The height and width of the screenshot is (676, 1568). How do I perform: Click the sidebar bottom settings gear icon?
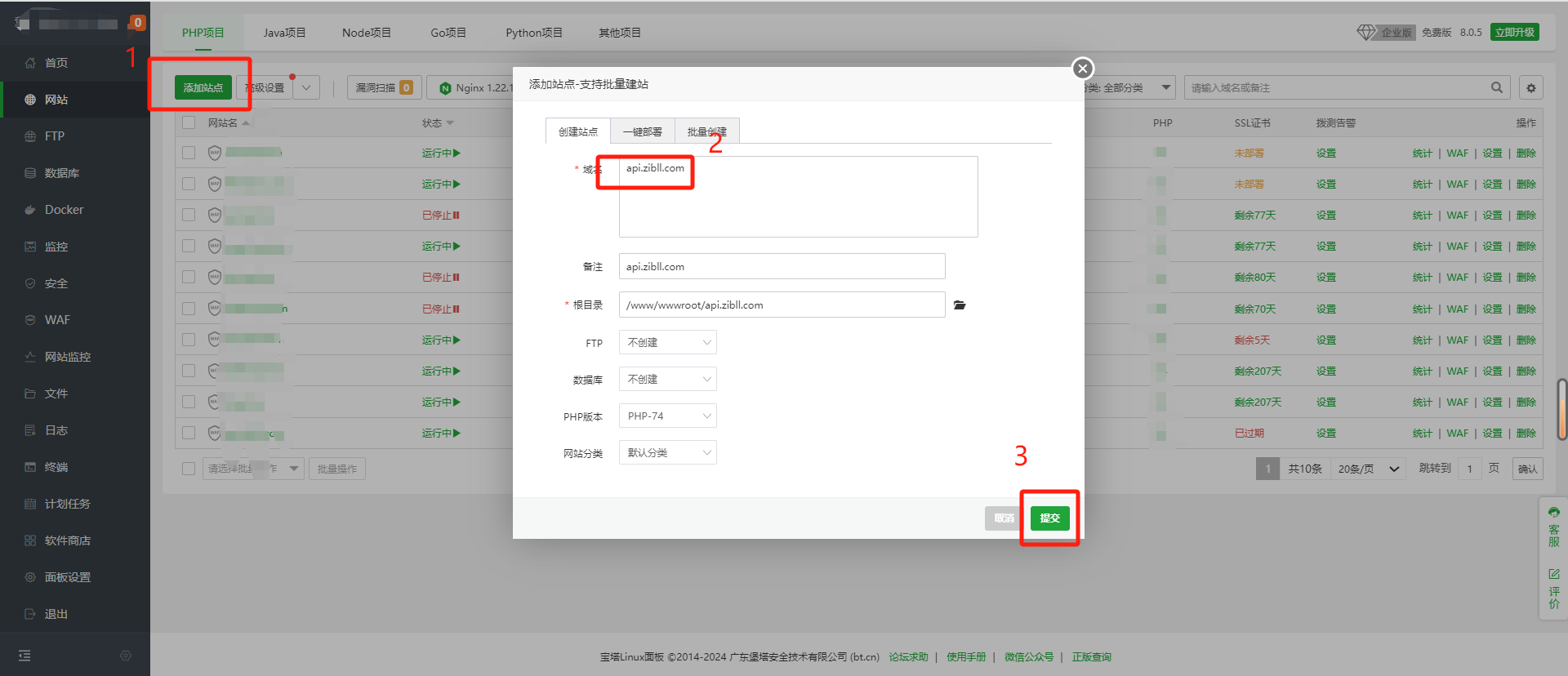pyautogui.click(x=126, y=656)
